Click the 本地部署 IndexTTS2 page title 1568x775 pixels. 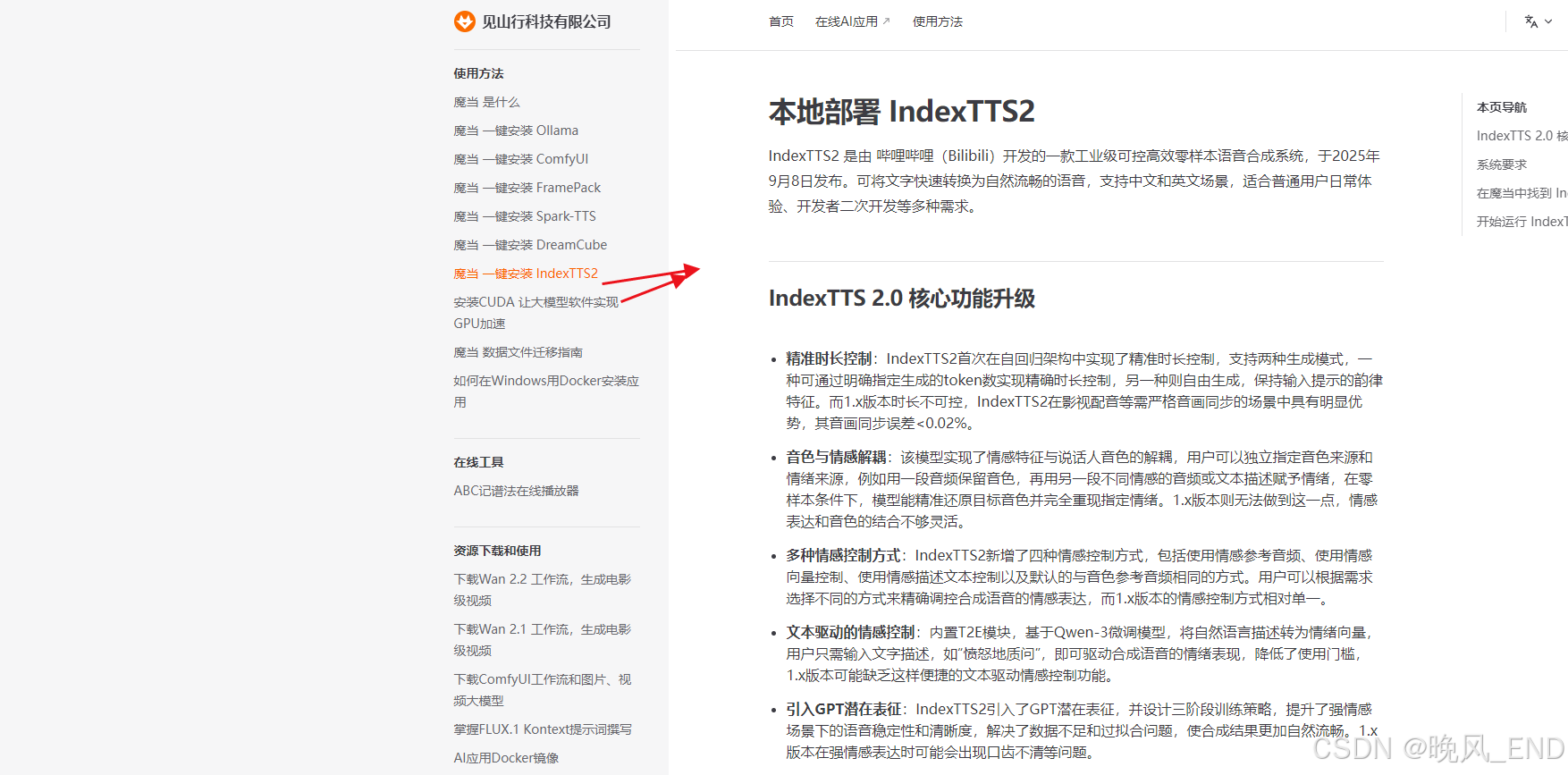(x=902, y=112)
